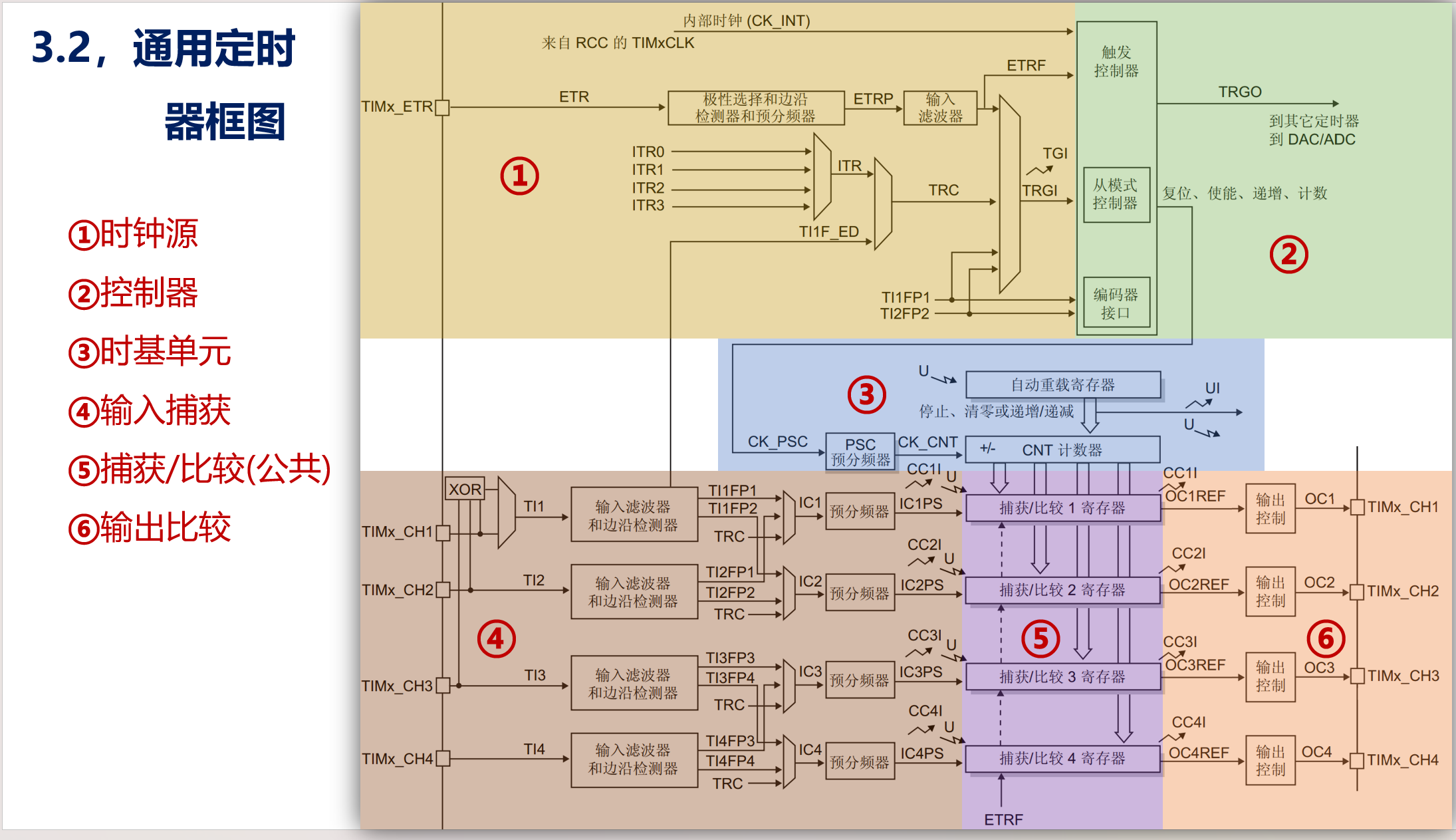Click the TI1F_ED signal label

click(x=829, y=231)
